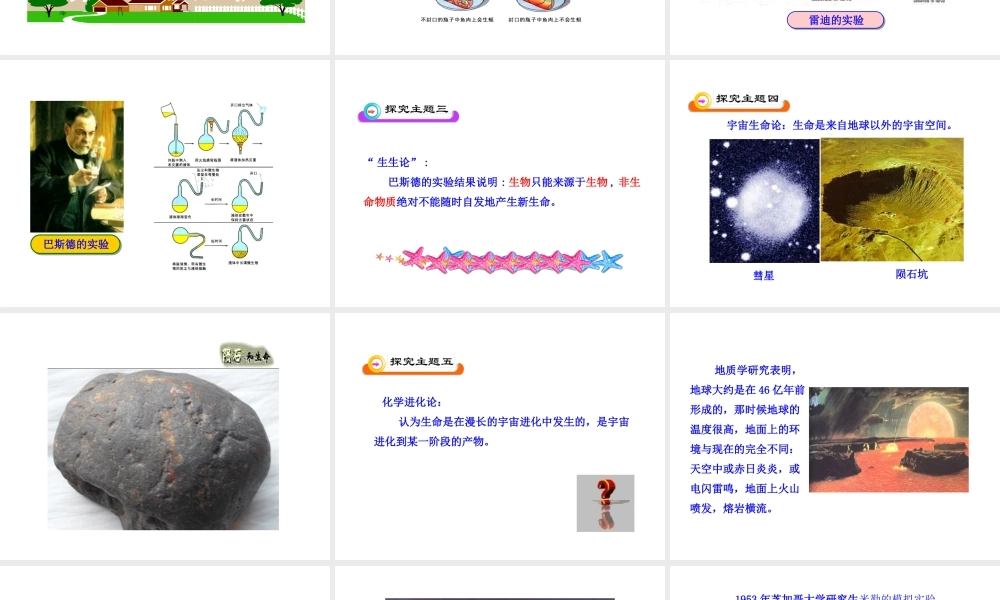Screen dimensions: 1000x600
Task: Click the 雷迪的实验 pink label
Action: [x=835, y=20]
